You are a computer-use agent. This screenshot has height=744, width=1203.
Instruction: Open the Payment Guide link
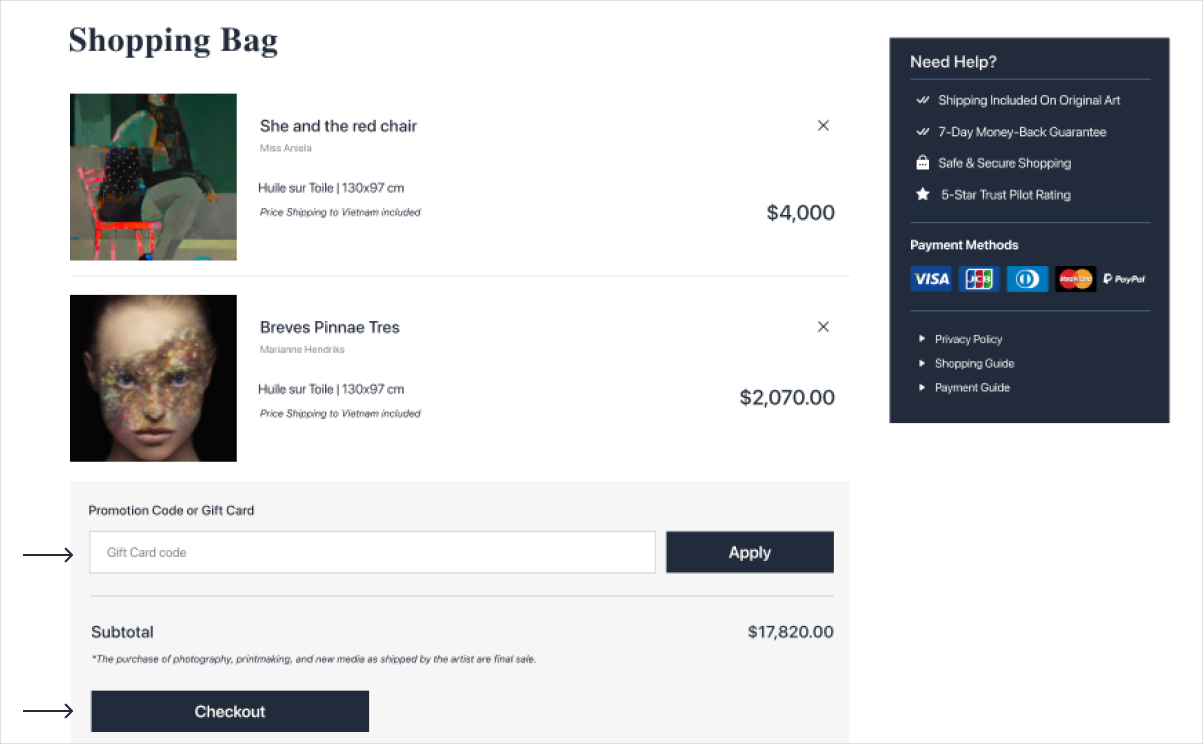coord(972,388)
